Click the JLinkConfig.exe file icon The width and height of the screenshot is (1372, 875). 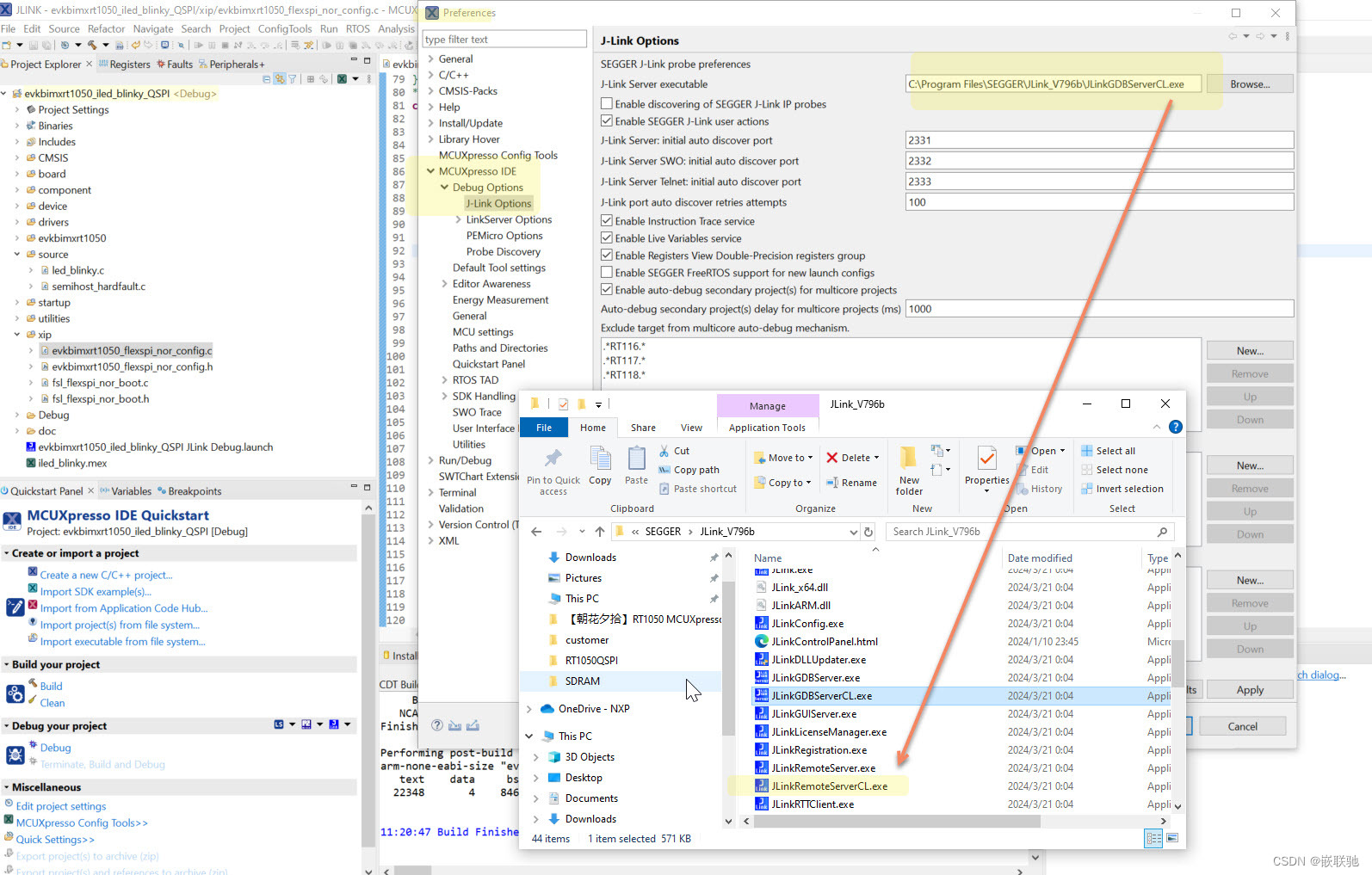[762, 623]
